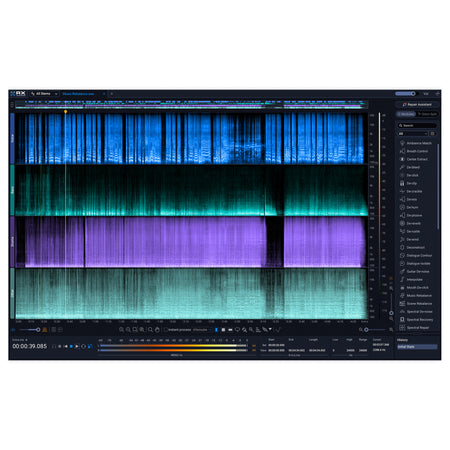Select the Initial State history entry
The height and width of the screenshot is (450, 450).
417,347
